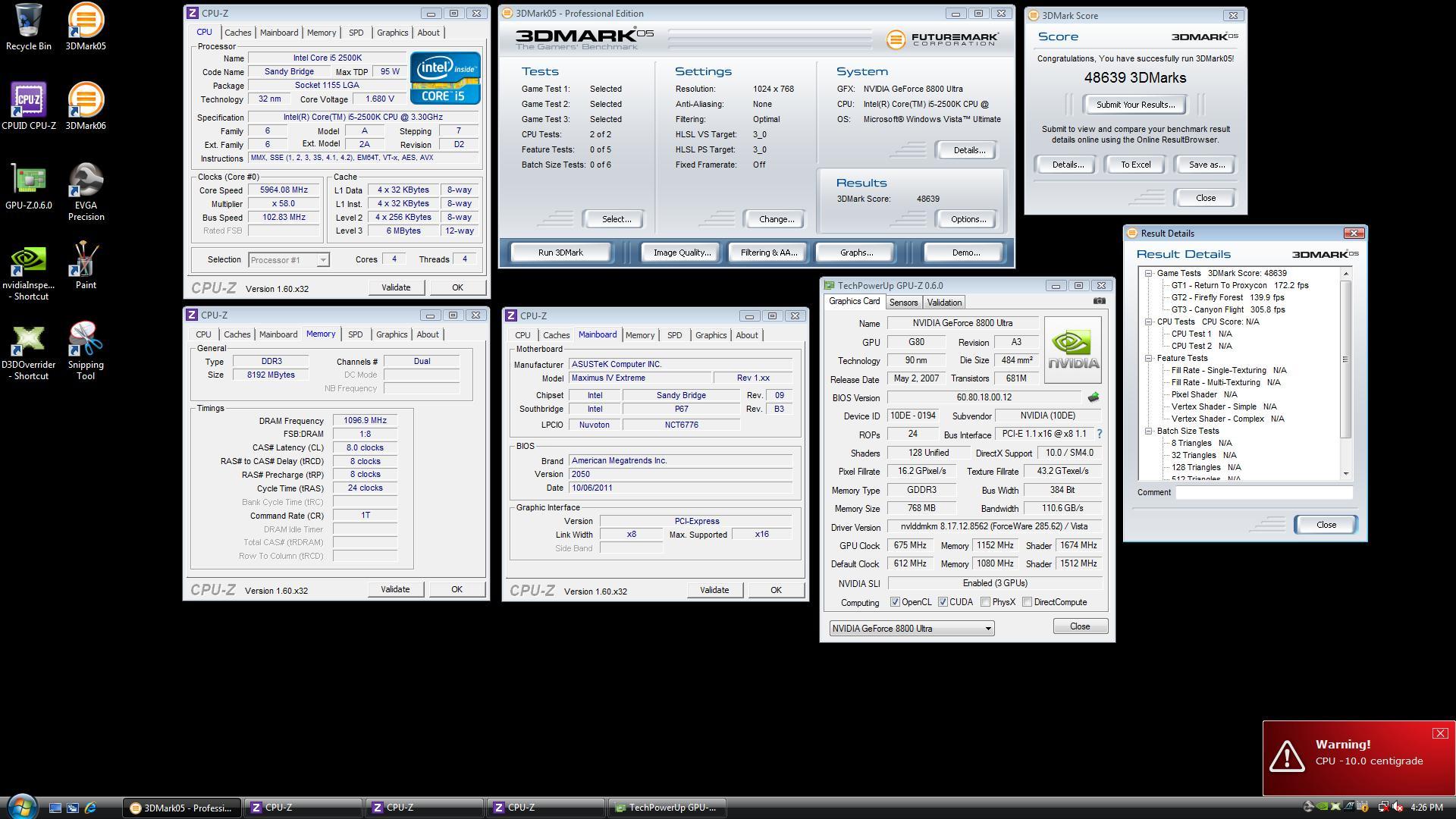1456x819 pixels.
Task: Launch Internet Explorer from Quick Launch
Action: 90,808
